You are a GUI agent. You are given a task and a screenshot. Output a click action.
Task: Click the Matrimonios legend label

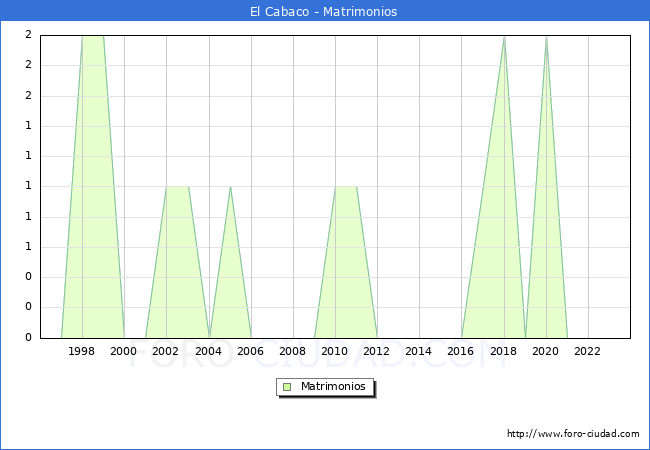[333, 386]
